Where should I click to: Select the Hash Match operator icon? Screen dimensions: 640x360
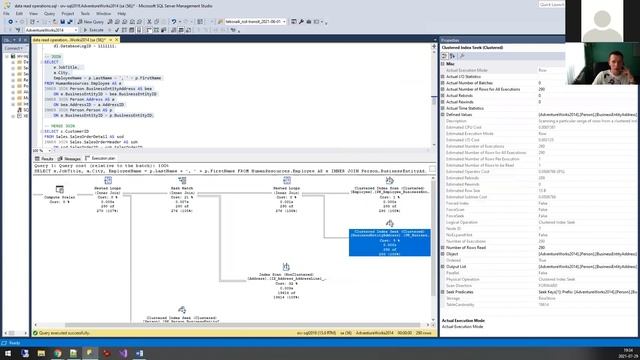click(x=182, y=180)
